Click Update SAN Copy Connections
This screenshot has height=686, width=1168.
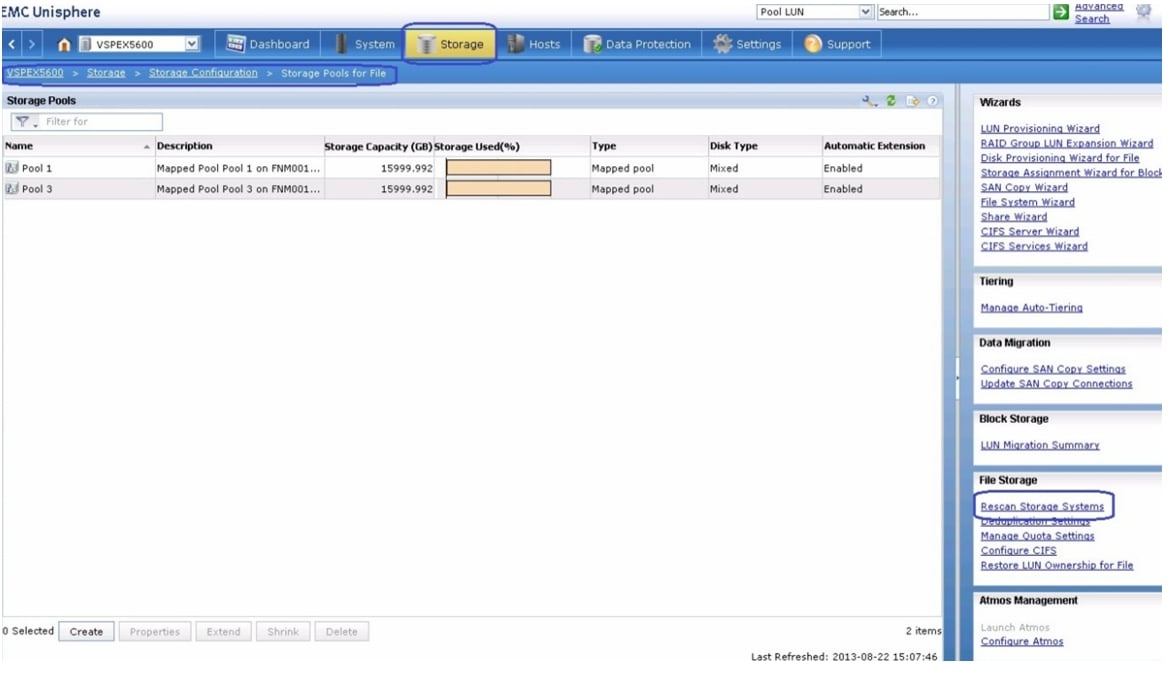click(x=1056, y=384)
